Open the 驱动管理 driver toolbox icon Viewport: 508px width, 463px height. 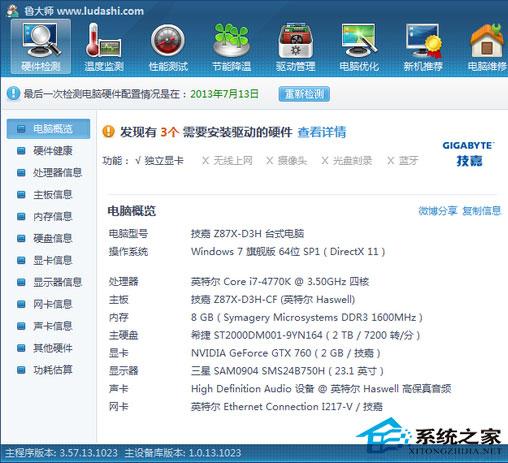click(295, 46)
